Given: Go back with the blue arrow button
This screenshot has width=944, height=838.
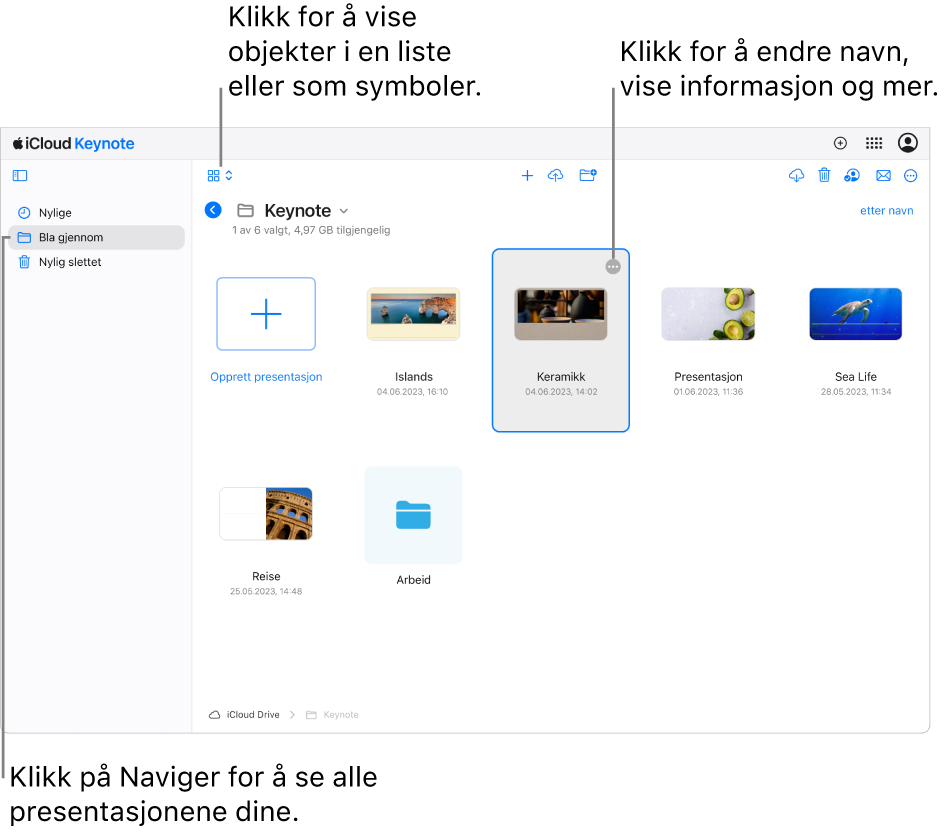Looking at the screenshot, I should [x=213, y=210].
